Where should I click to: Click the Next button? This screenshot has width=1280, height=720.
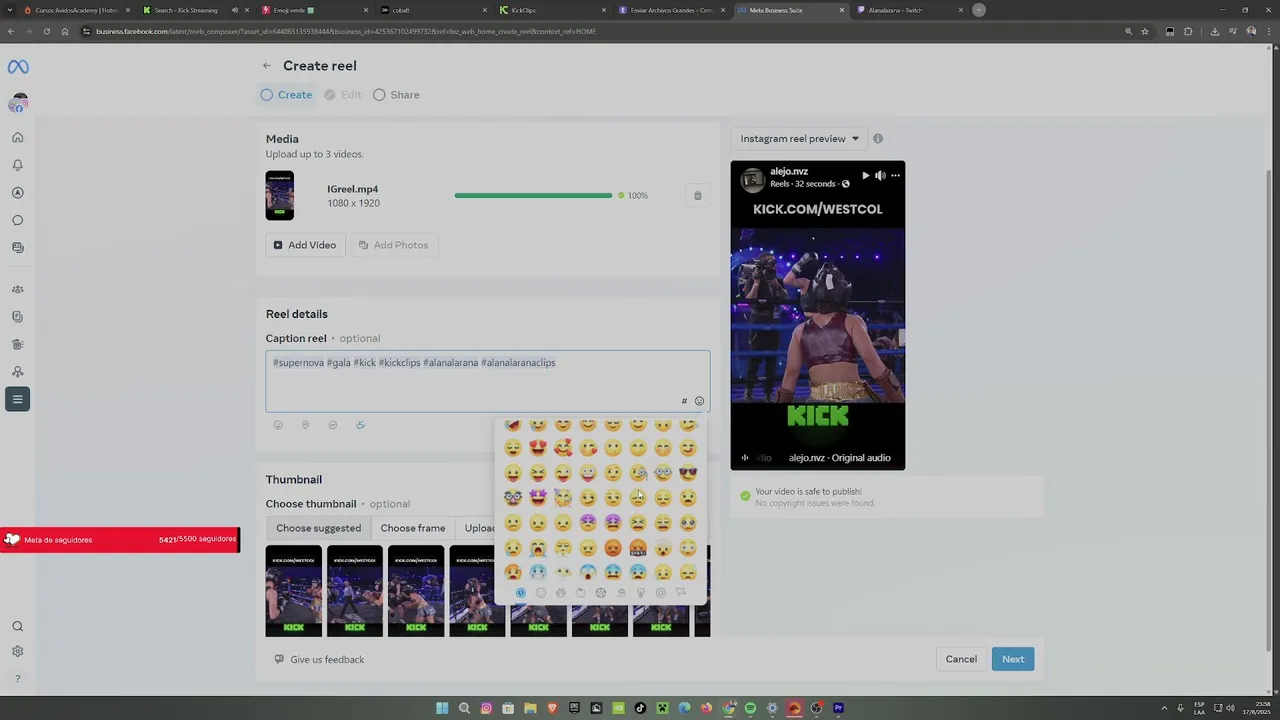point(1013,659)
